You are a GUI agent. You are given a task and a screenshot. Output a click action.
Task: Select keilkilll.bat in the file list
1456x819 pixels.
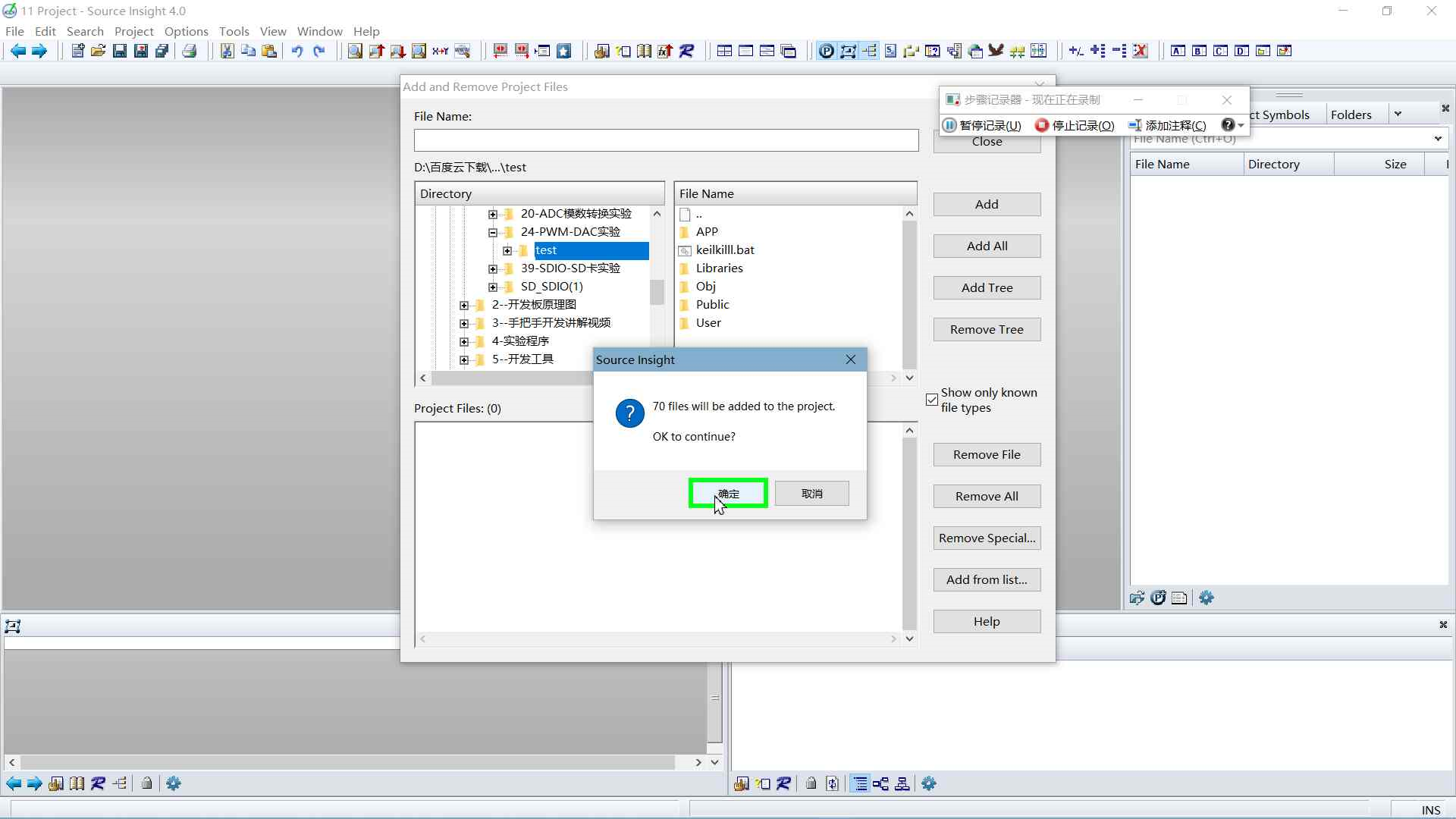tap(725, 250)
